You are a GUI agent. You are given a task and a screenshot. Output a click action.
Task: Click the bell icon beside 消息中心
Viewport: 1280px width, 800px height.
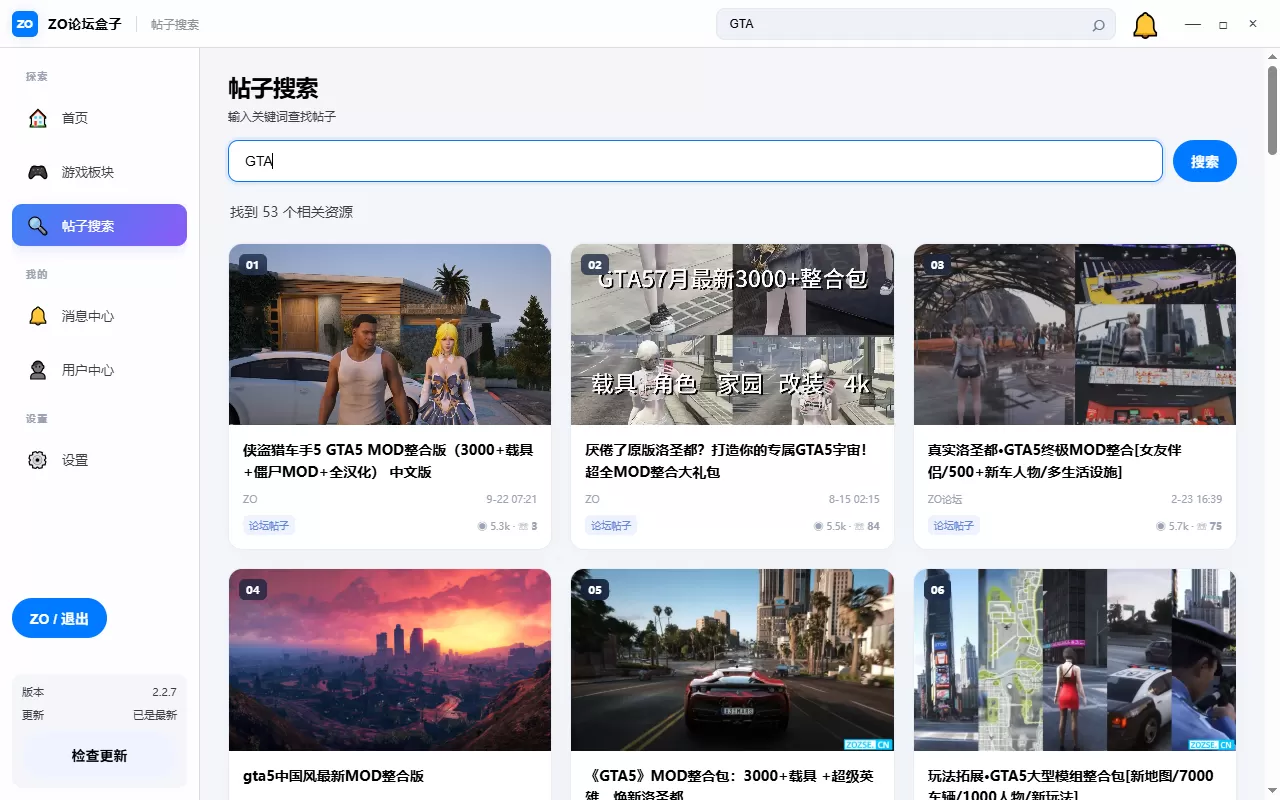coord(38,316)
